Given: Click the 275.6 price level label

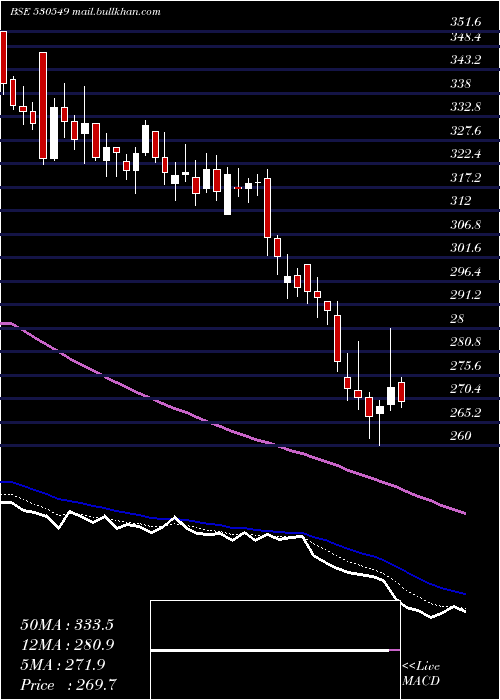Looking at the screenshot, I should click(x=465, y=366).
